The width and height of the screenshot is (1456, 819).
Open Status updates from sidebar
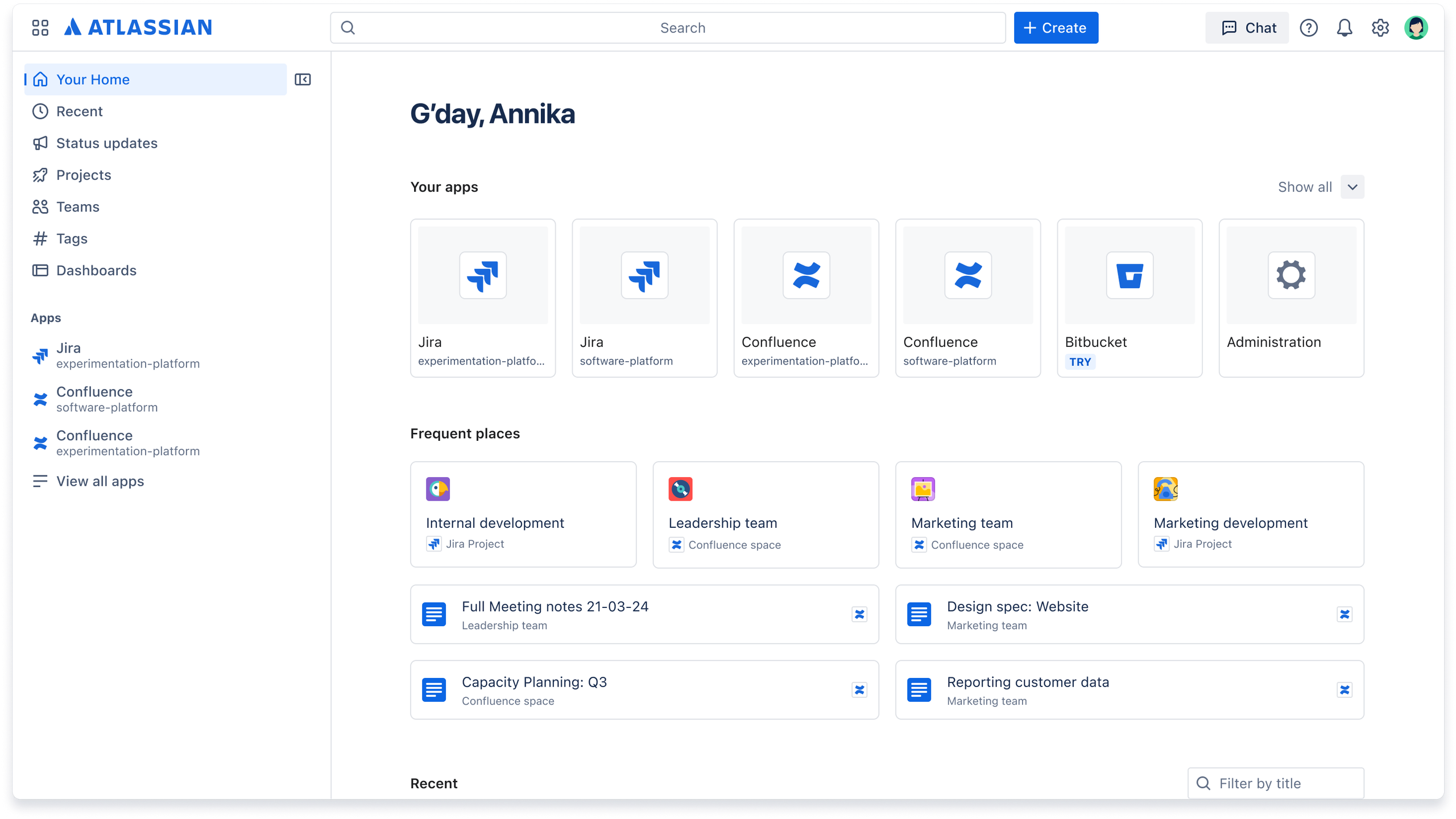pos(106,143)
